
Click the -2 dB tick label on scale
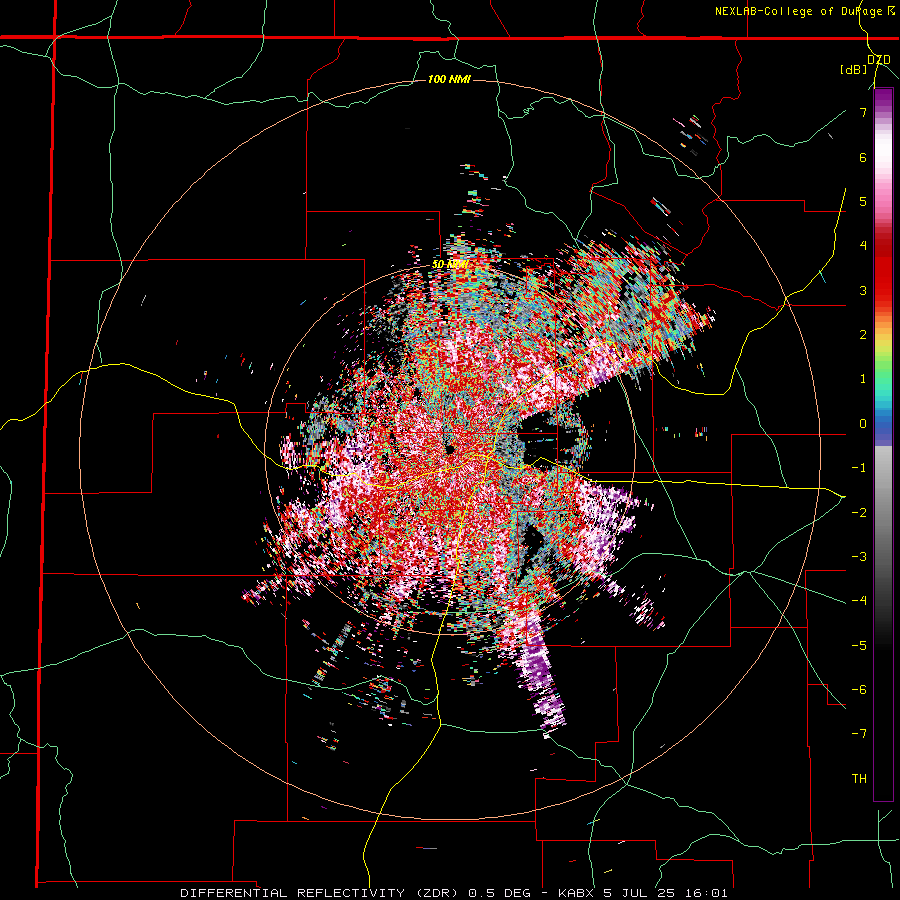(859, 513)
